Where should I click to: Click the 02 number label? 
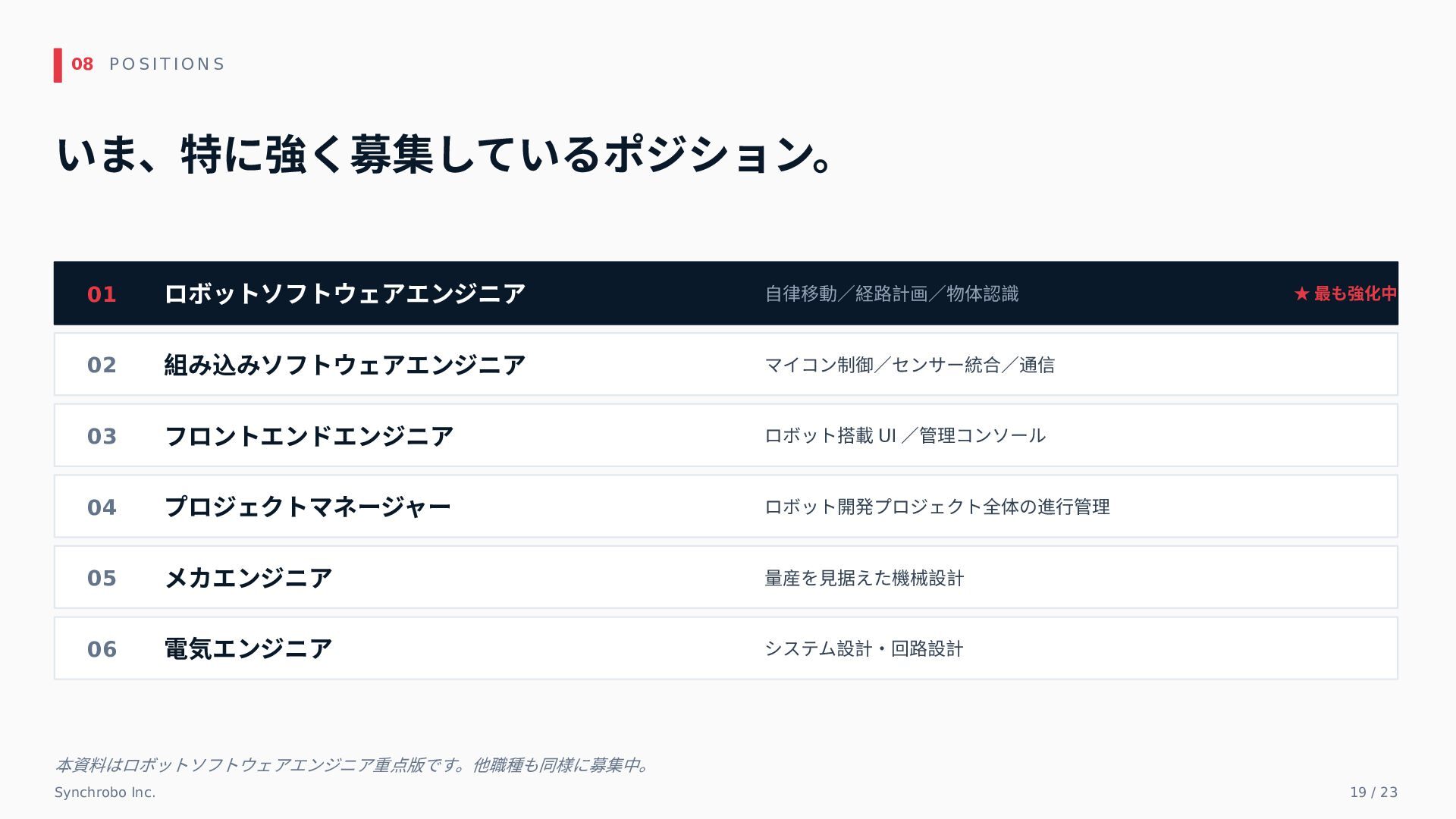(102, 366)
